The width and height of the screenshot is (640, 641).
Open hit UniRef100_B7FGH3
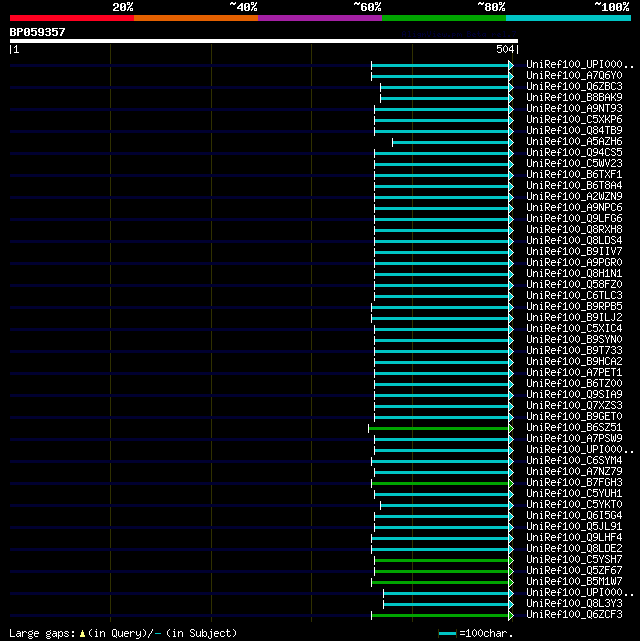[x=574, y=483]
